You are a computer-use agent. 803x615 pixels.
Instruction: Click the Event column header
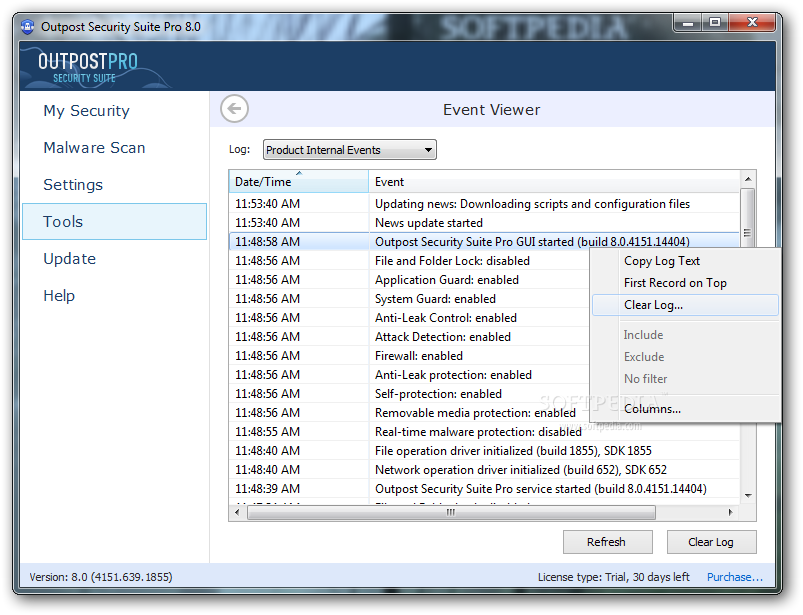click(x=554, y=181)
